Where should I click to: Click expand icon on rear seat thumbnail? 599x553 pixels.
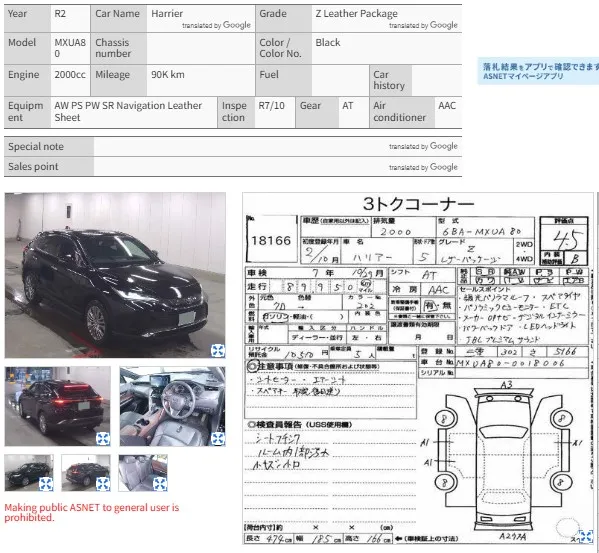tap(160, 484)
